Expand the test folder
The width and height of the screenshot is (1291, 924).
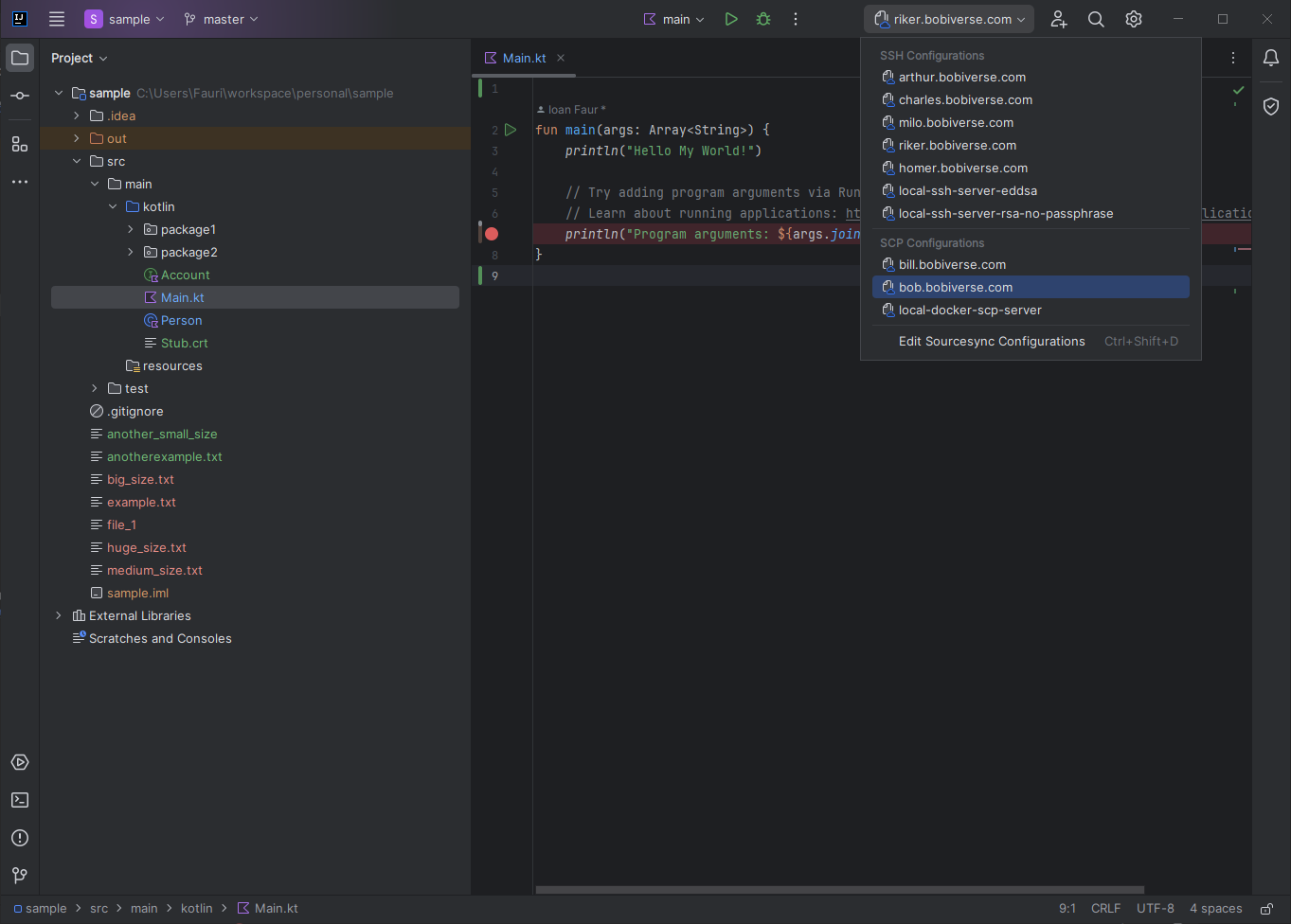(x=95, y=388)
